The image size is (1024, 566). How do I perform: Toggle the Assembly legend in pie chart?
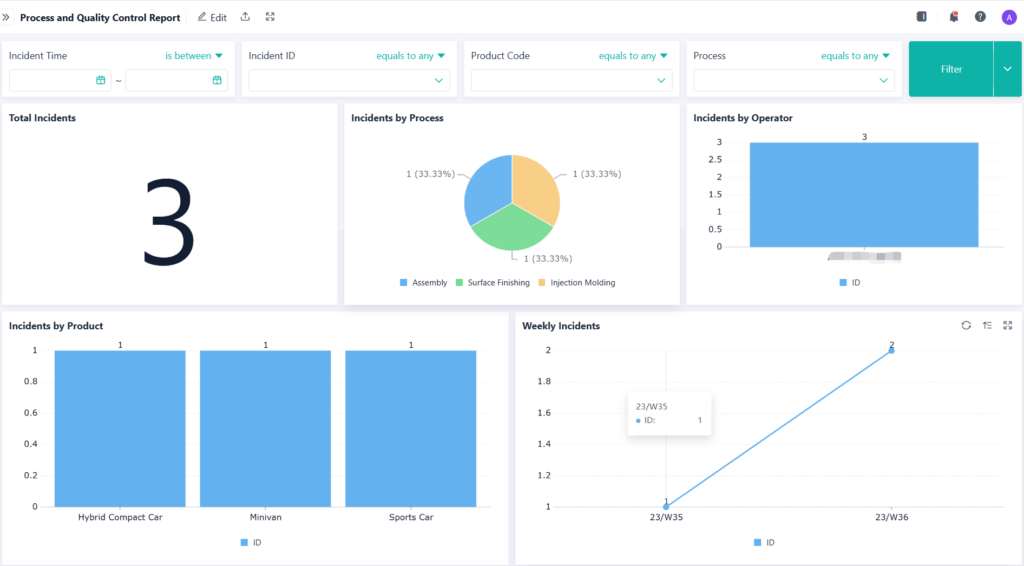(x=424, y=283)
